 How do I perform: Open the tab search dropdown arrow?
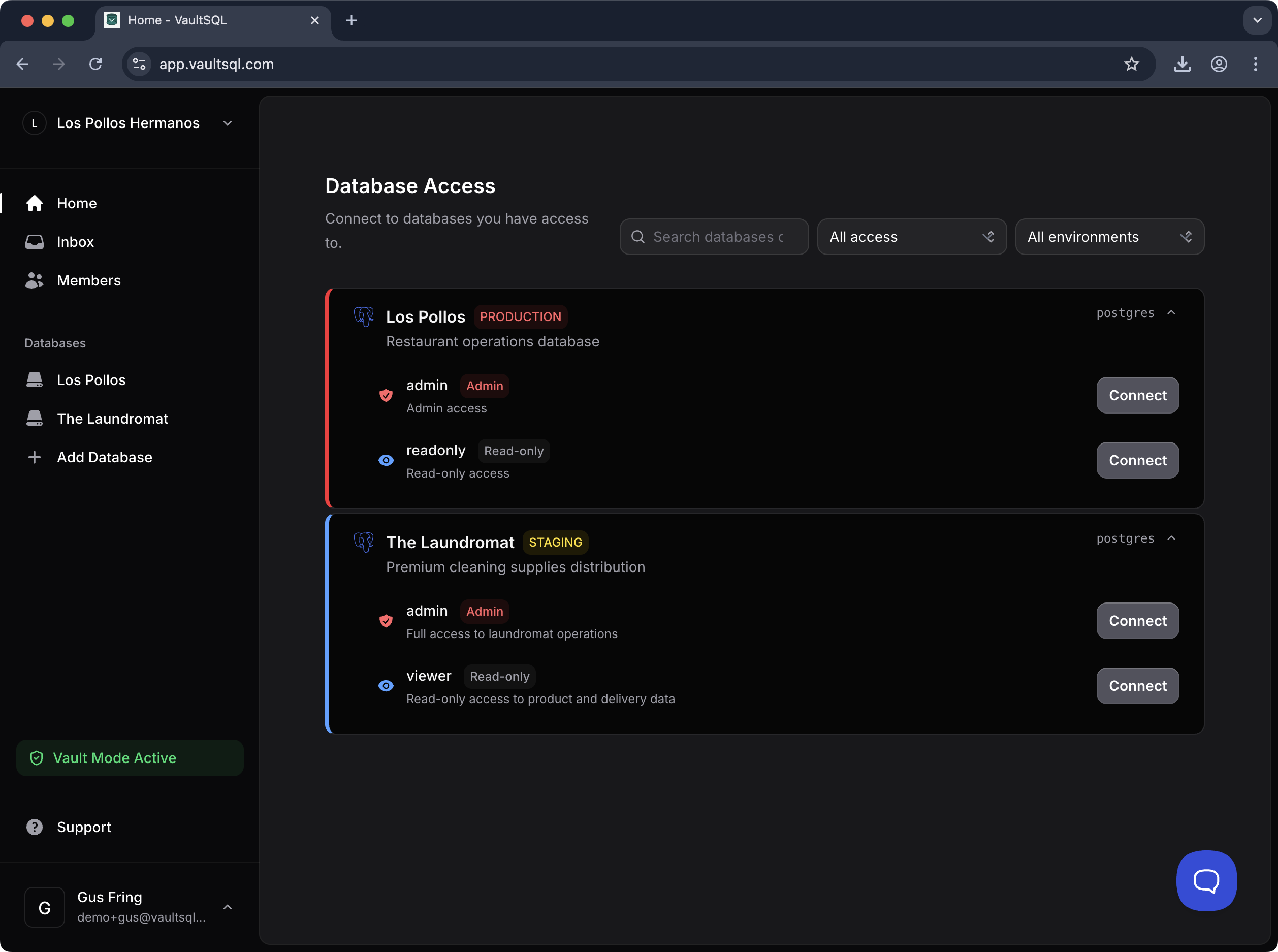click(1257, 21)
